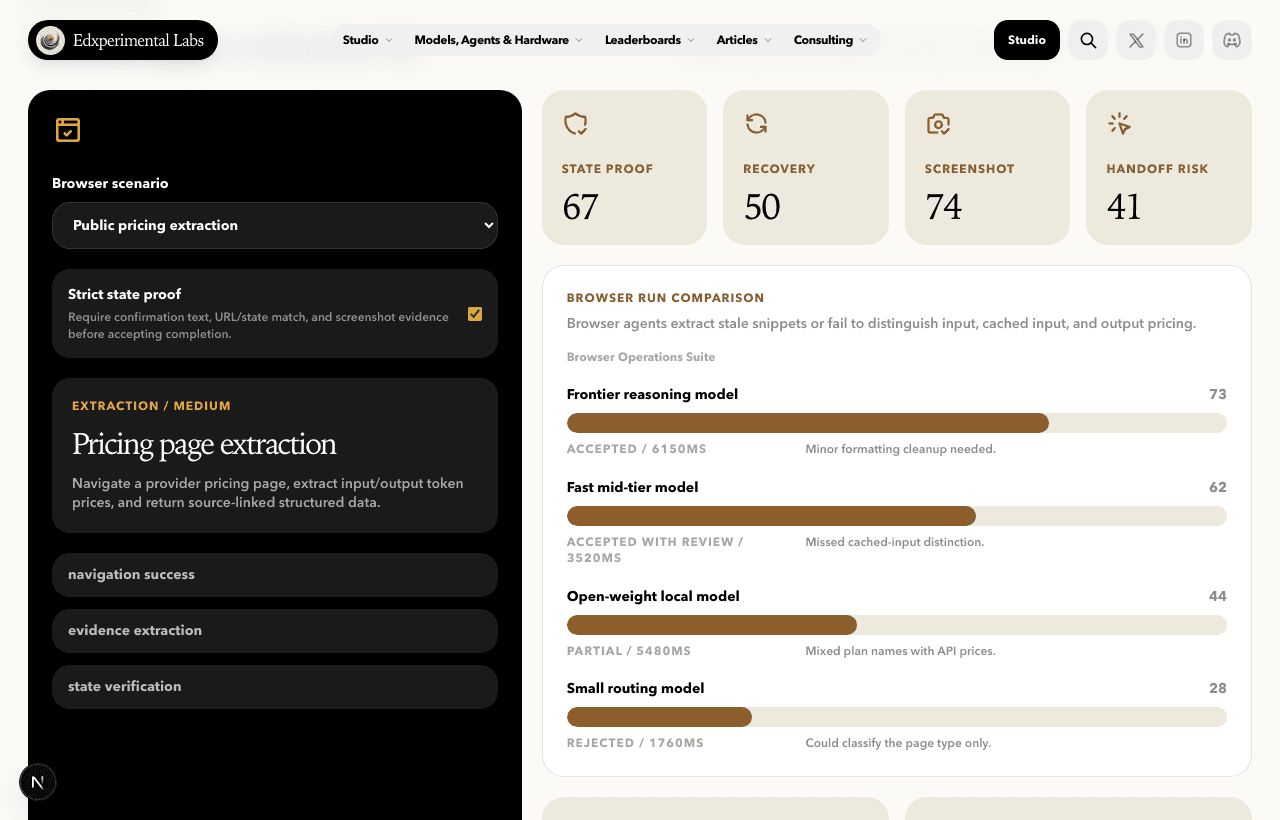The height and width of the screenshot is (820, 1280).
Task: Expand the Models, Agents & Hardware chevron
Action: point(578,40)
